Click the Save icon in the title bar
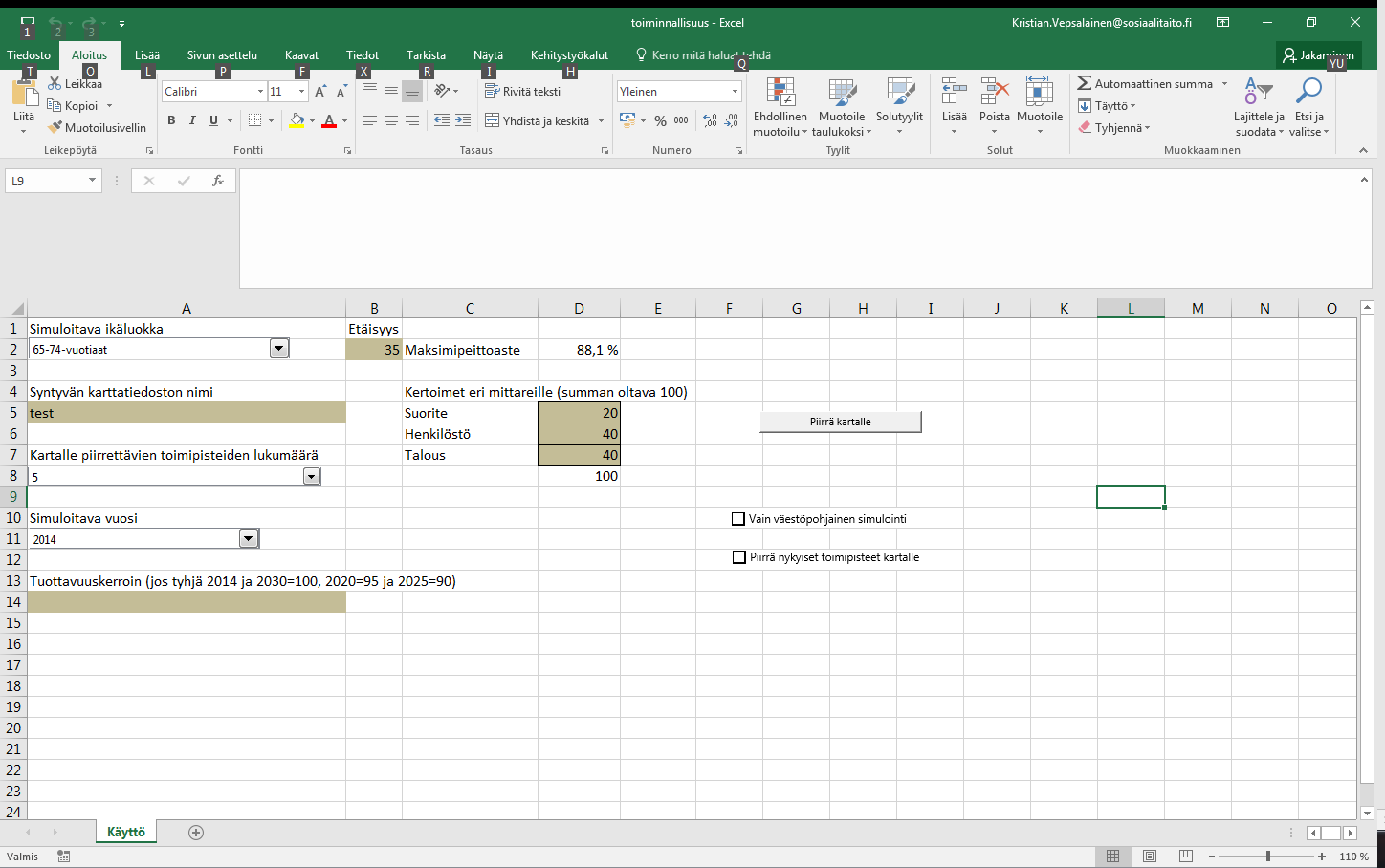 (x=27, y=22)
